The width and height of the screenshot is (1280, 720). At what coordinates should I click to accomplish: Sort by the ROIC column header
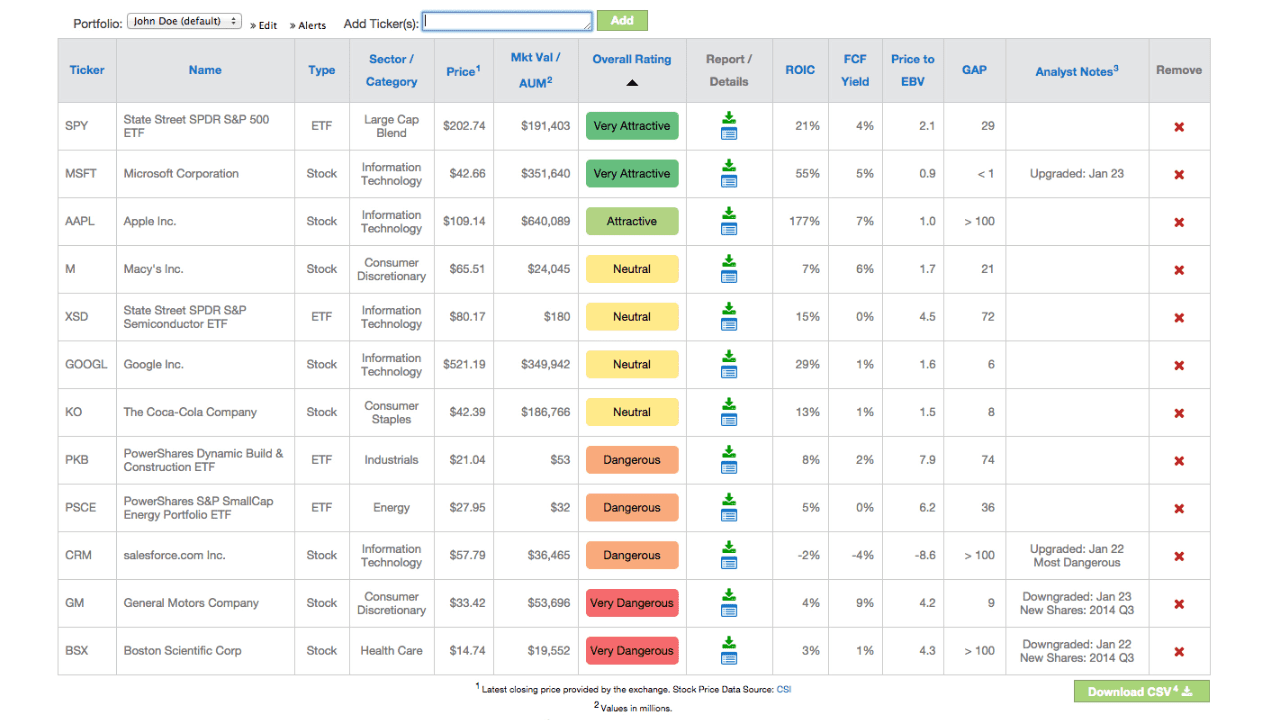[800, 70]
